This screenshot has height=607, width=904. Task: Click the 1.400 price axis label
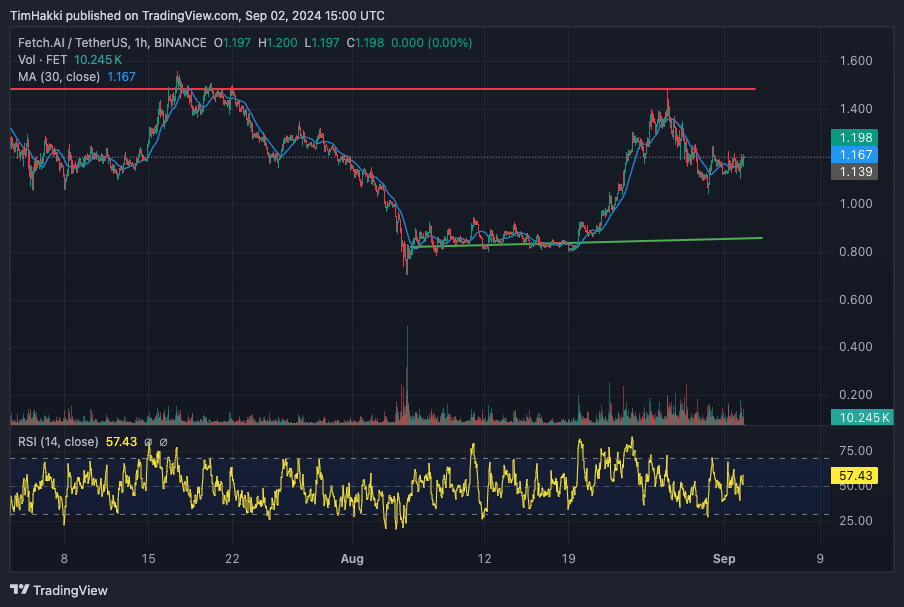(x=856, y=109)
